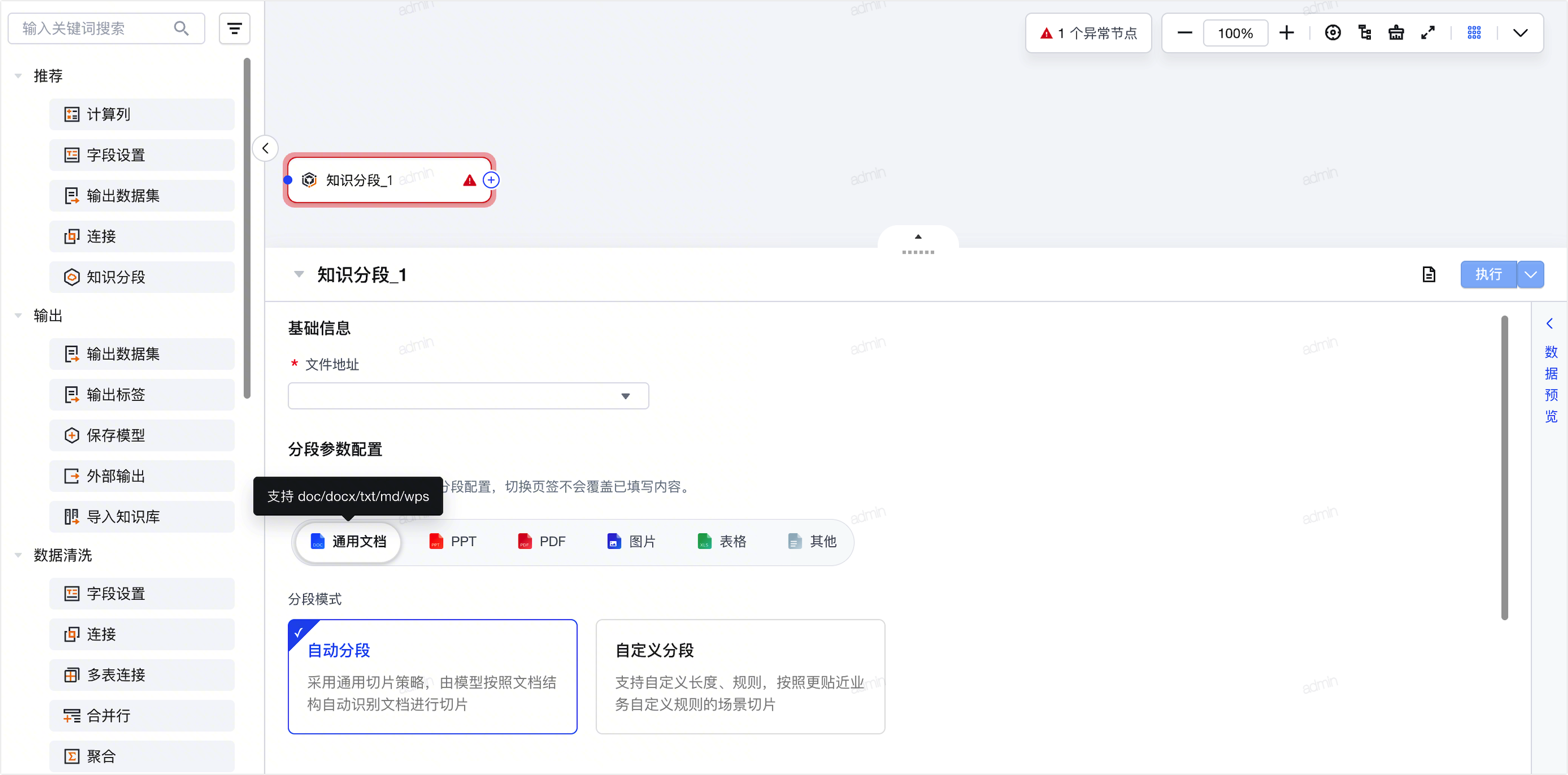
Task: Select the 自动分段 segmentation mode card
Action: (433, 677)
